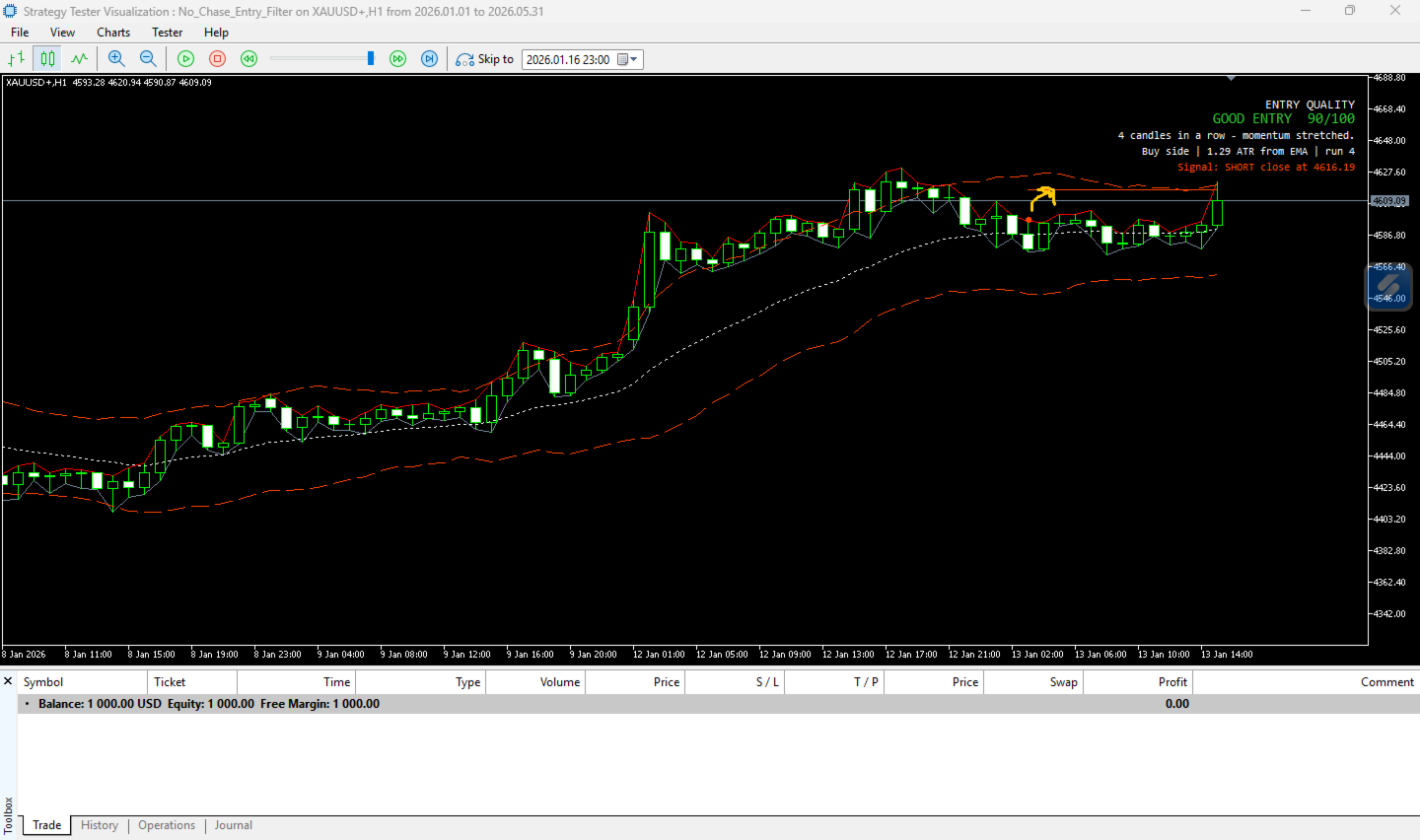The height and width of the screenshot is (840, 1420).
Task: Zoom in on the chart
Action: click(116, 59)
